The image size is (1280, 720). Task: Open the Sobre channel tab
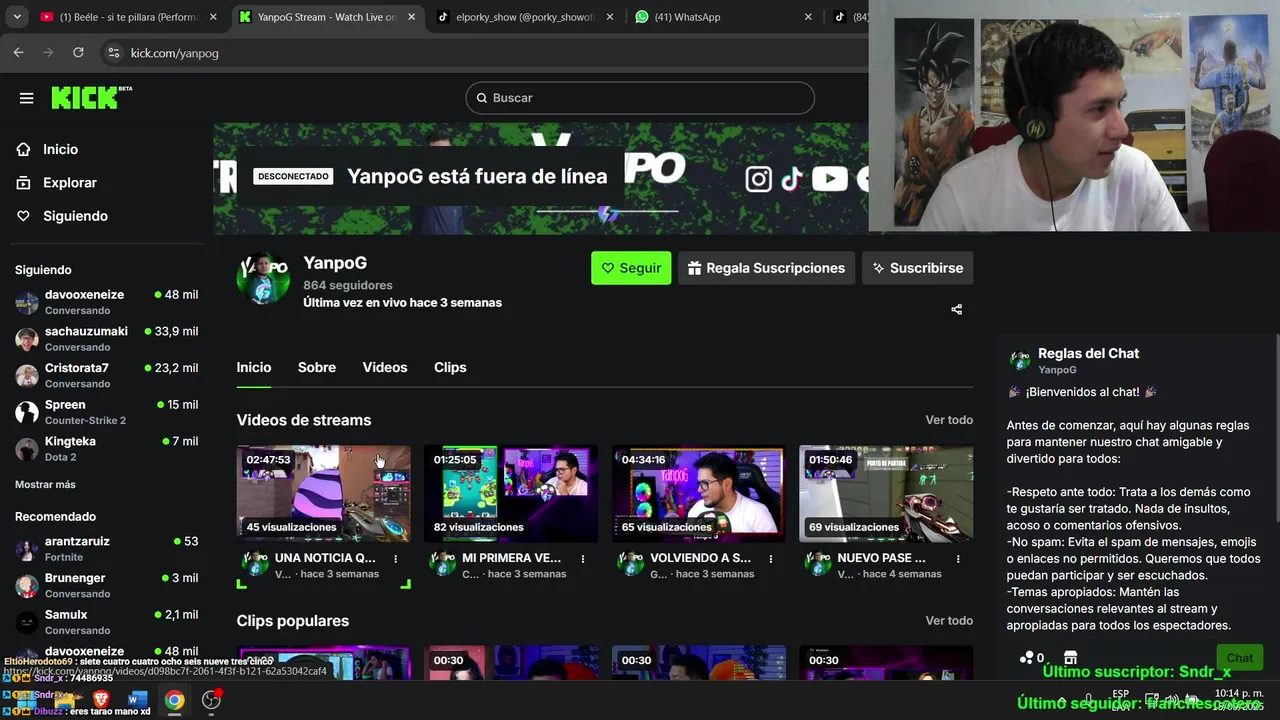click(x=317, y=368)
